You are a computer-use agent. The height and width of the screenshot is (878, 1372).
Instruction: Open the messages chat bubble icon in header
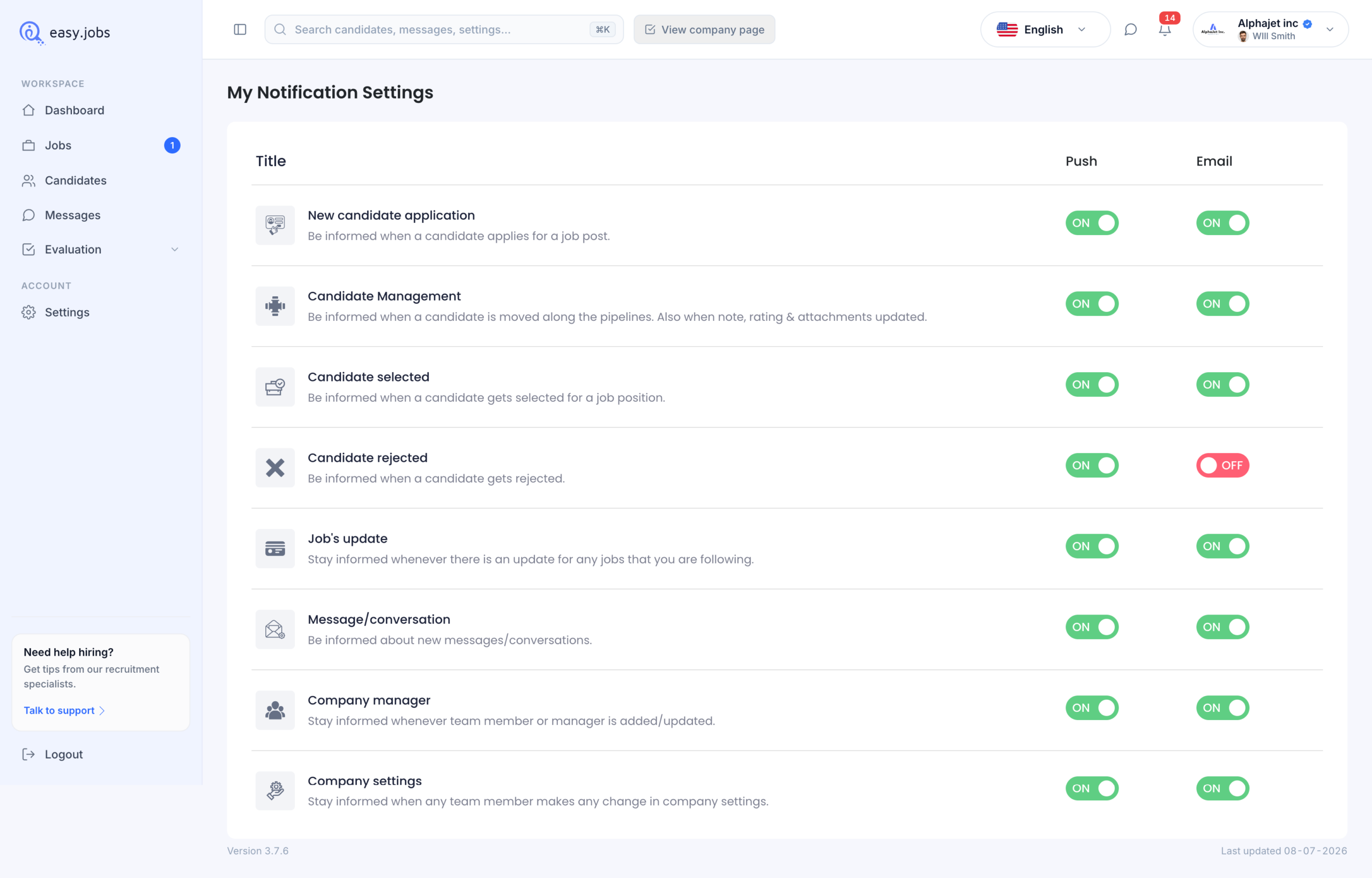click(1130, 29)
